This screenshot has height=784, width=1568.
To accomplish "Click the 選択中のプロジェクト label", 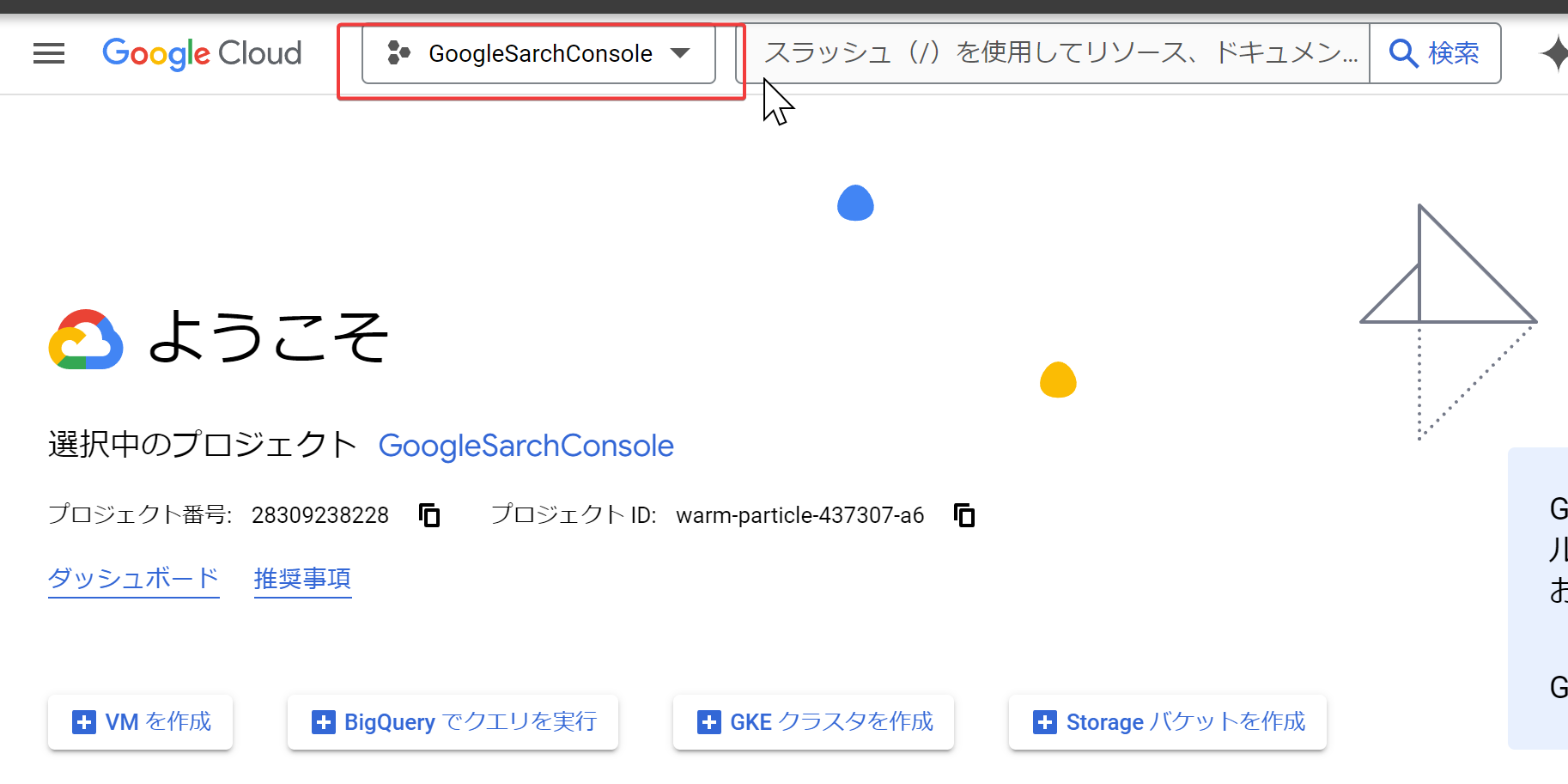I will pyautogui.click(x=202, y=446).
